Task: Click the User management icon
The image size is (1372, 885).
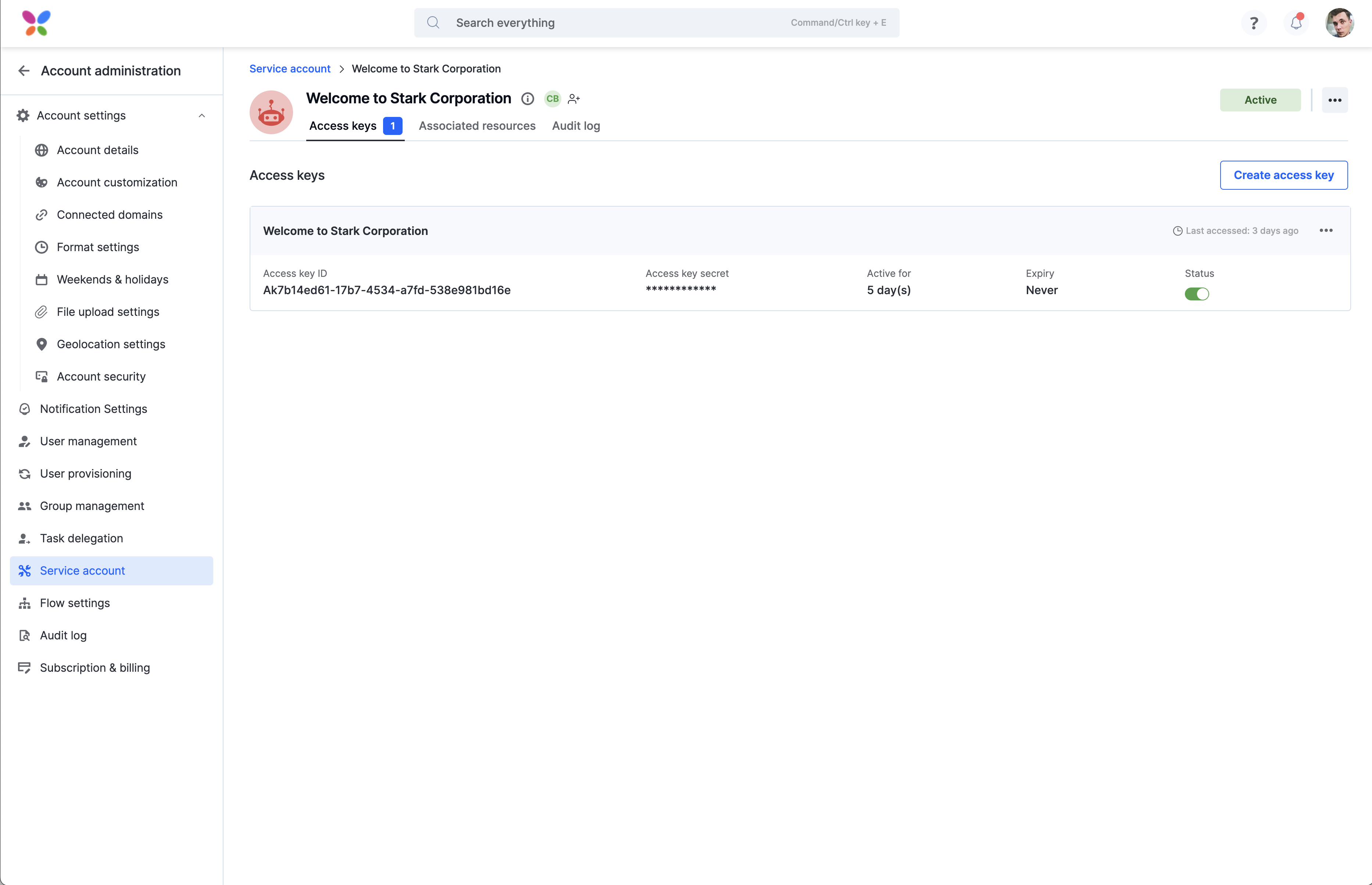Action: [x=25, y=441]
